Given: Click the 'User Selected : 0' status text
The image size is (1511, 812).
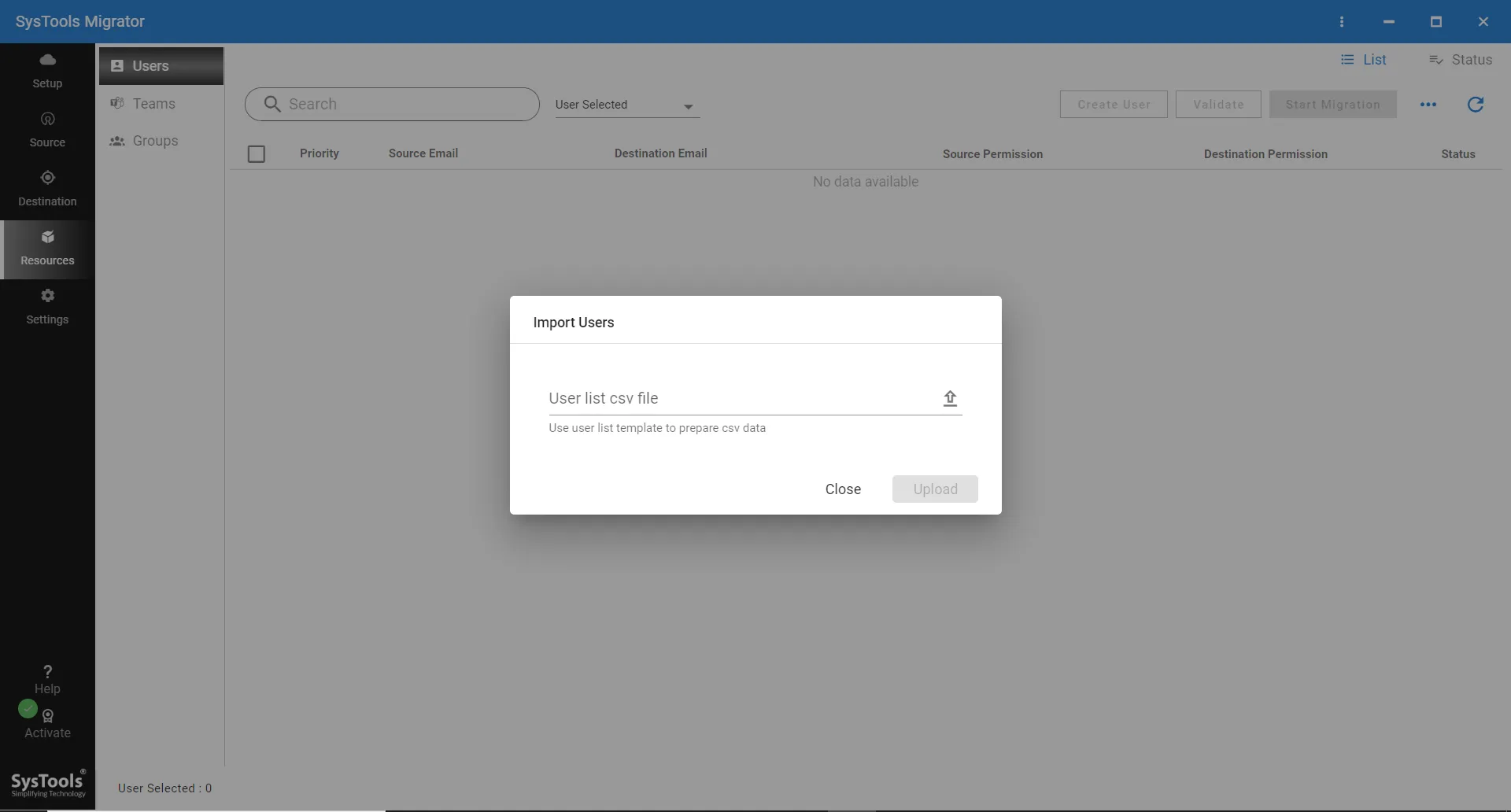Looking at the screenshot, I should point(165,788).
